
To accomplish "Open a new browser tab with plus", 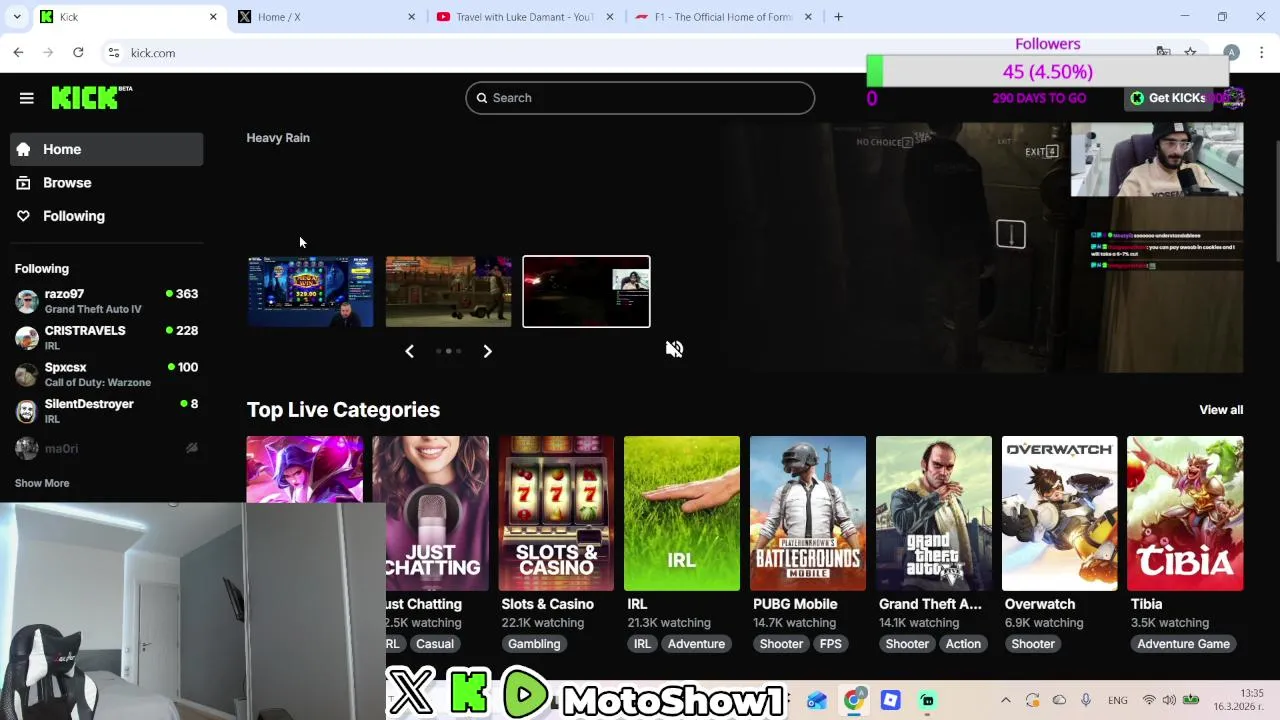I will pyautogui.click(x=838, y=17).
